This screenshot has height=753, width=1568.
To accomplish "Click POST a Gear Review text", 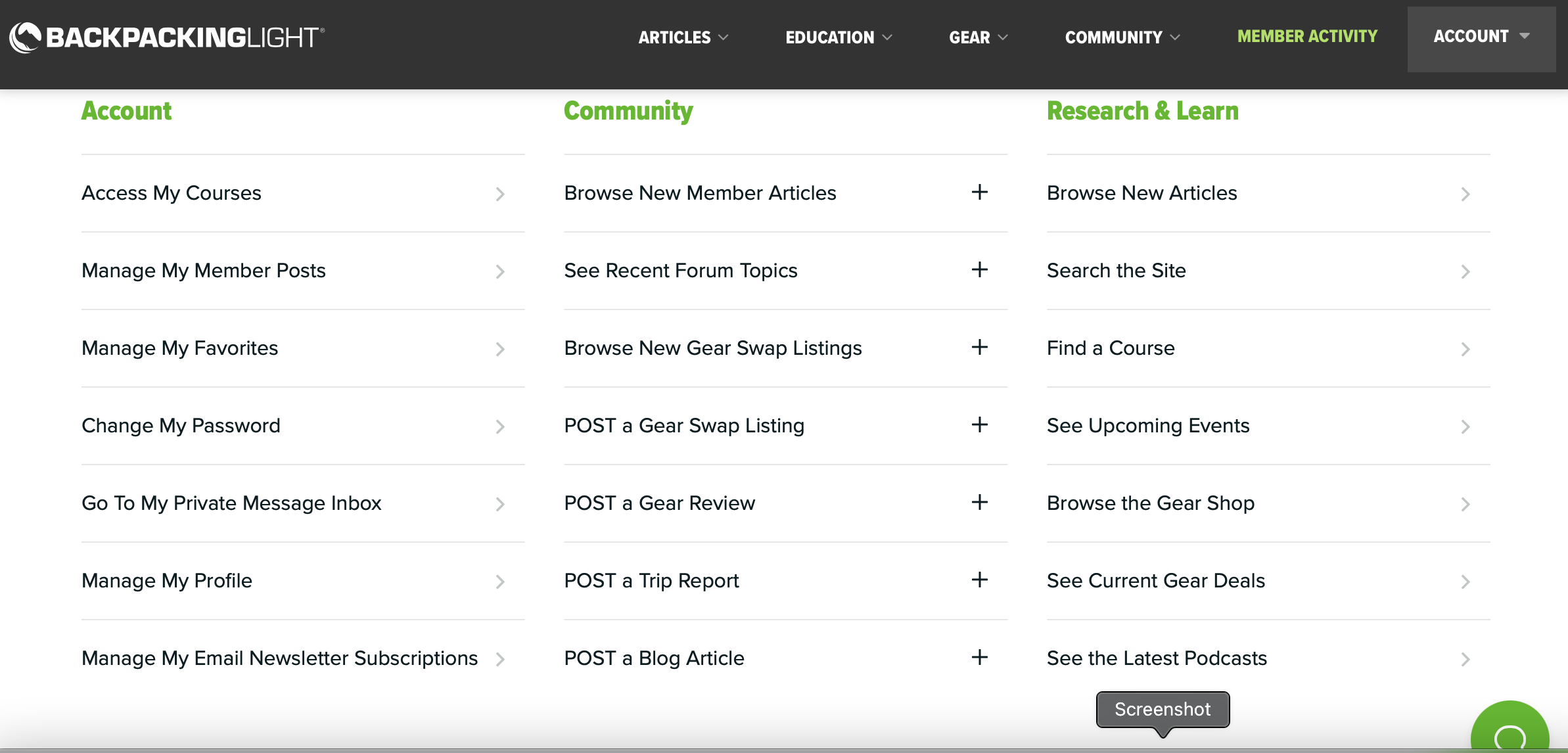I will 660,503.
